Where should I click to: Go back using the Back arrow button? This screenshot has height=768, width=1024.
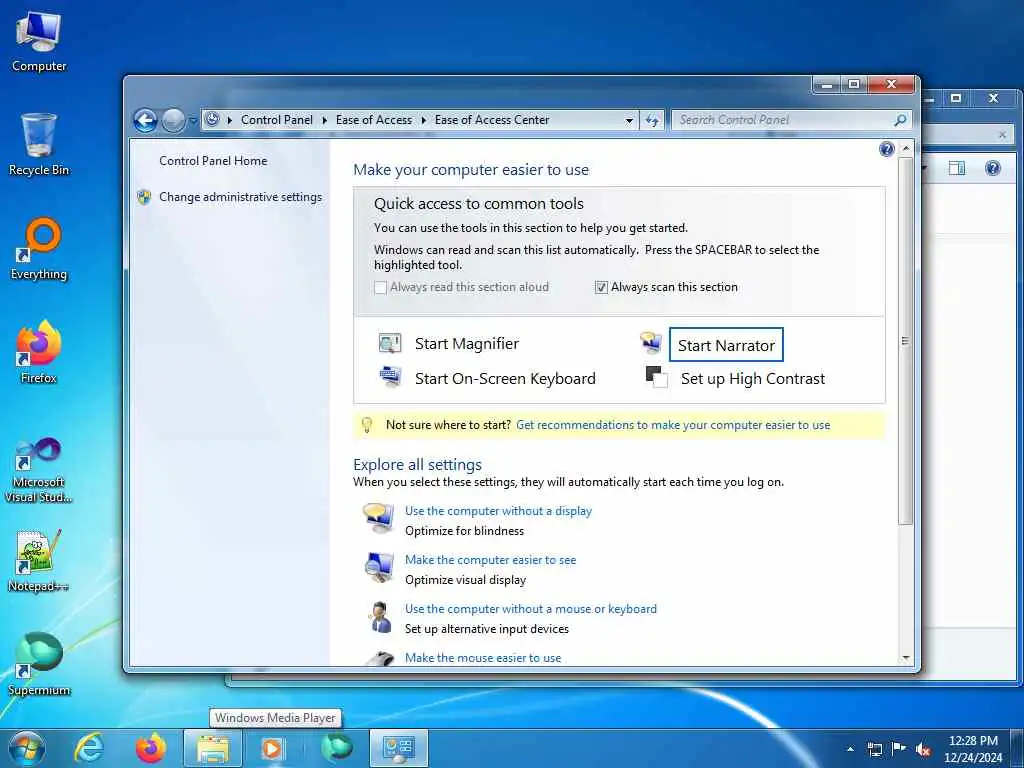coord(146,120)
